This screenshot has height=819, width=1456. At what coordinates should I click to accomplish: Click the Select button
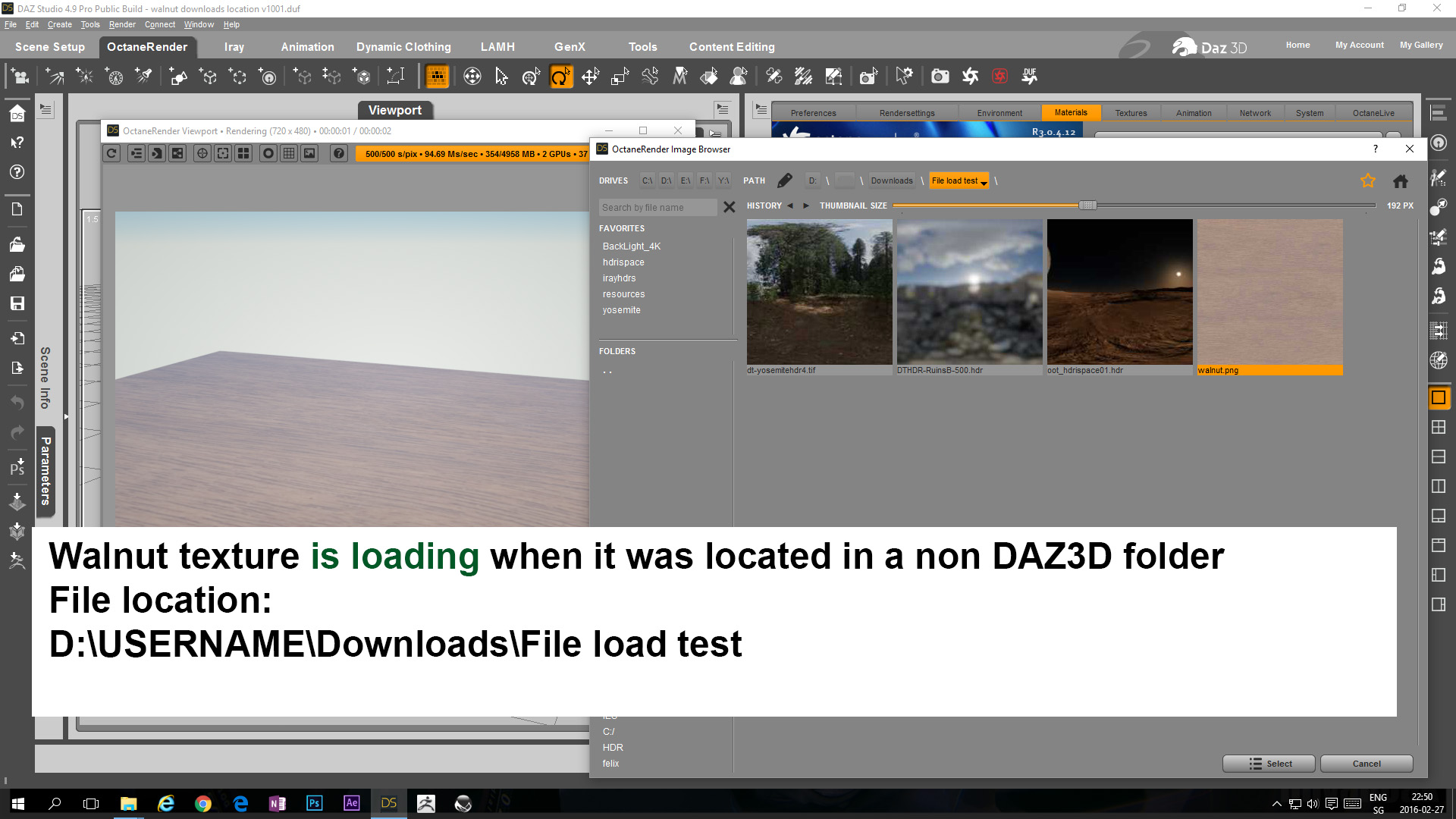(1269, 764)
